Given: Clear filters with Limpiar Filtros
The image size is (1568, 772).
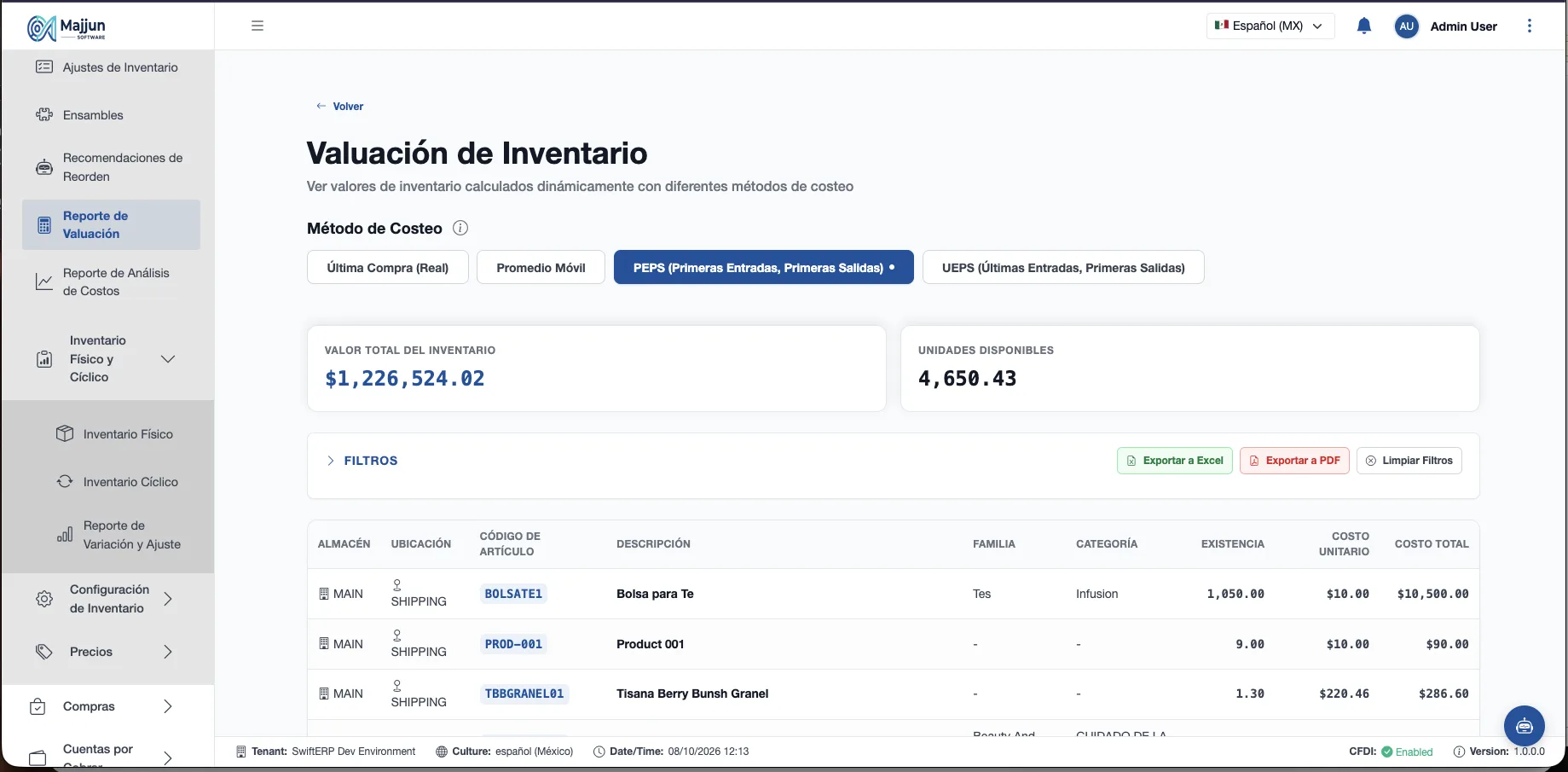Looking at the screenshot, I should [1409, 461].
